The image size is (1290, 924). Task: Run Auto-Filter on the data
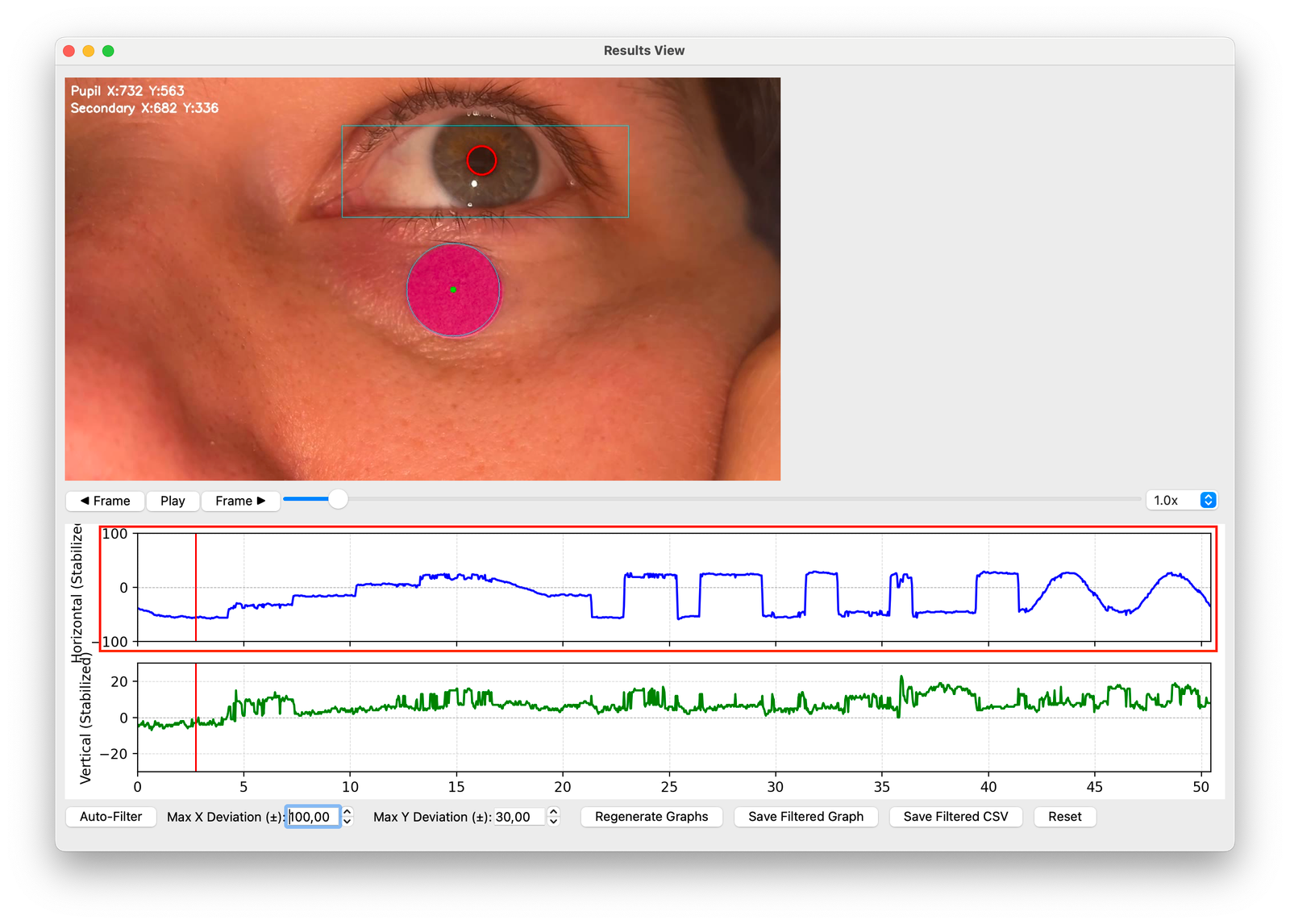110,816
